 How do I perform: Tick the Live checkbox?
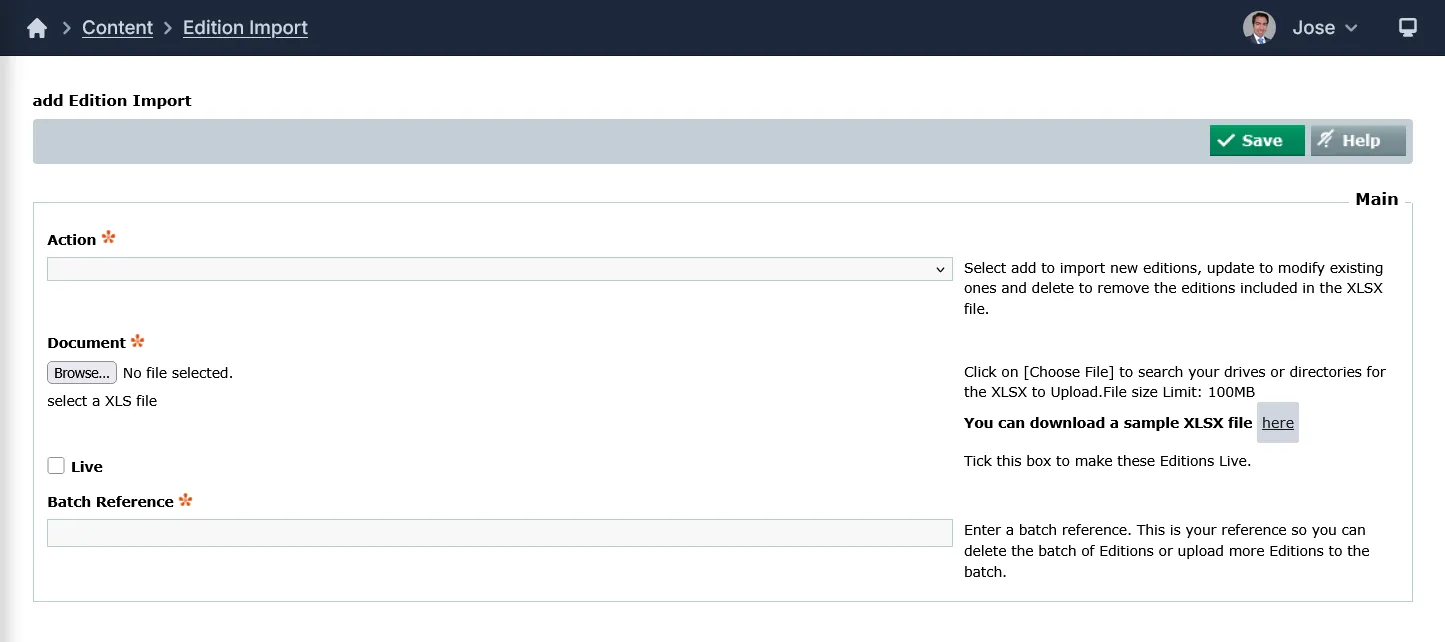click(56, 466)
